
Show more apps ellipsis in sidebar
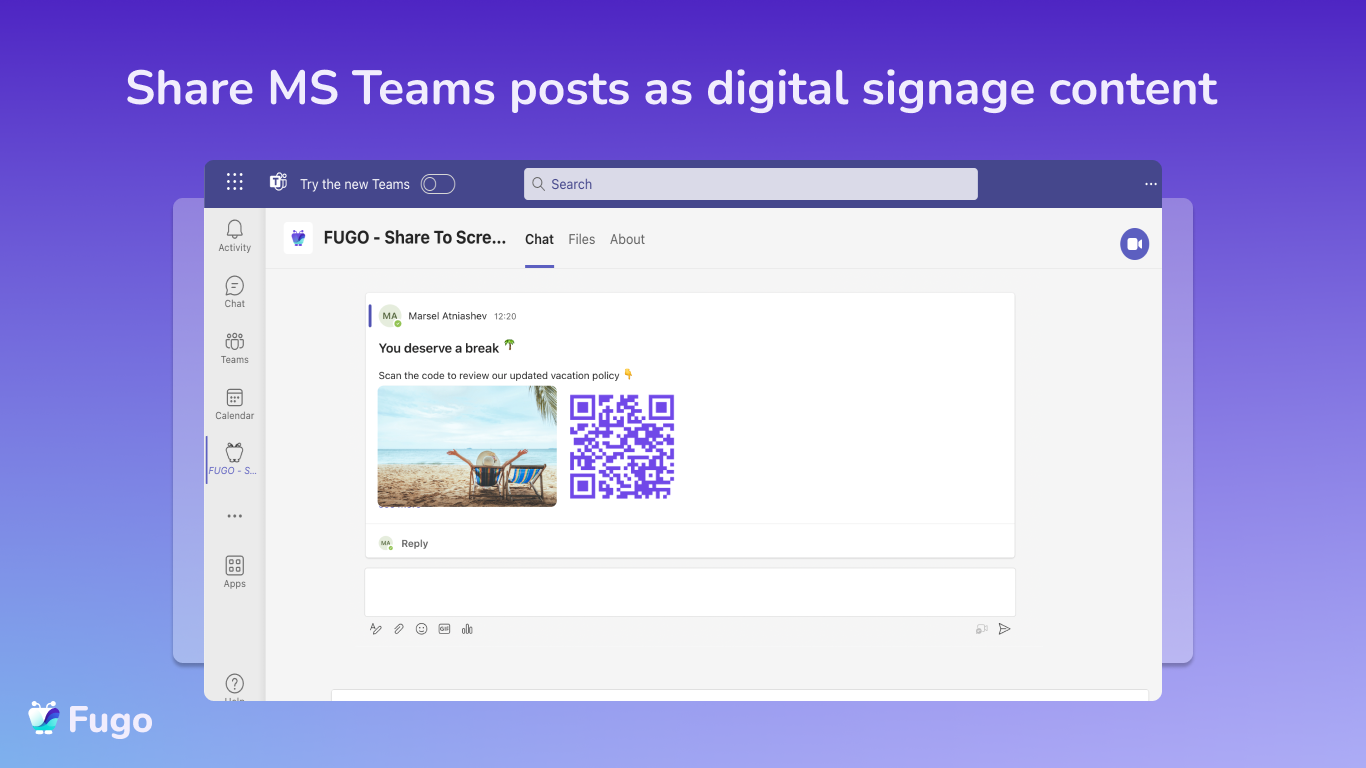pyautogui.click(x=234, y=516)
